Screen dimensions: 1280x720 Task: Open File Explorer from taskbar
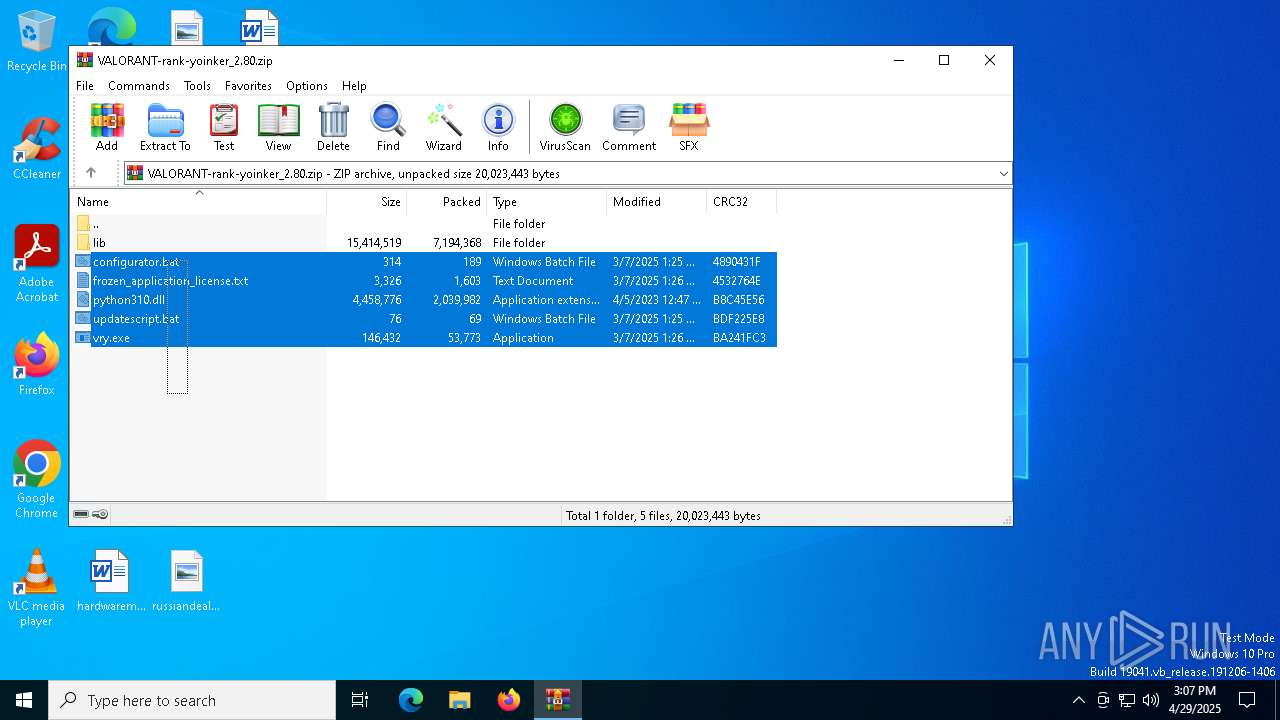pos(460,700)
